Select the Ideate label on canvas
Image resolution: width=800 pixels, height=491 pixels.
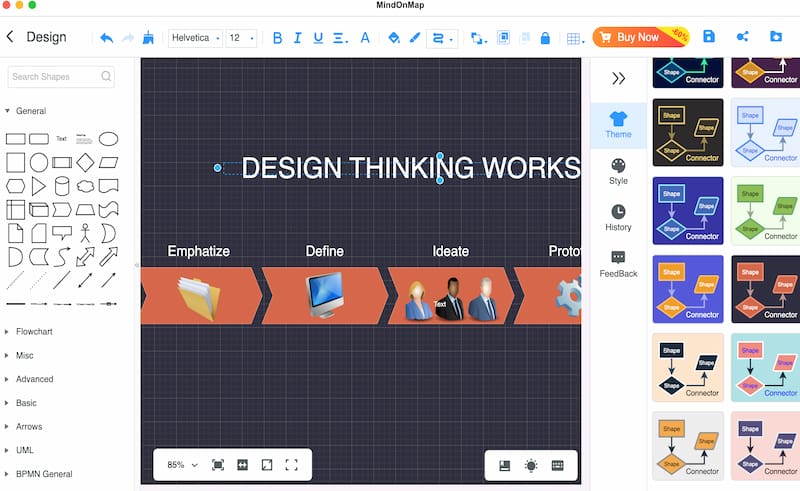coord(451,251)
